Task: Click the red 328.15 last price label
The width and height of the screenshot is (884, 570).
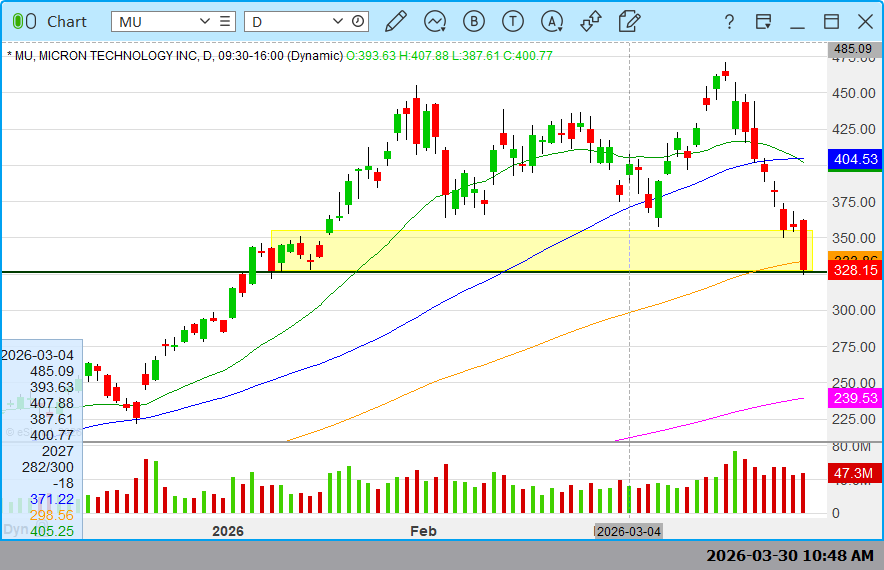Action: coord(855,270)
